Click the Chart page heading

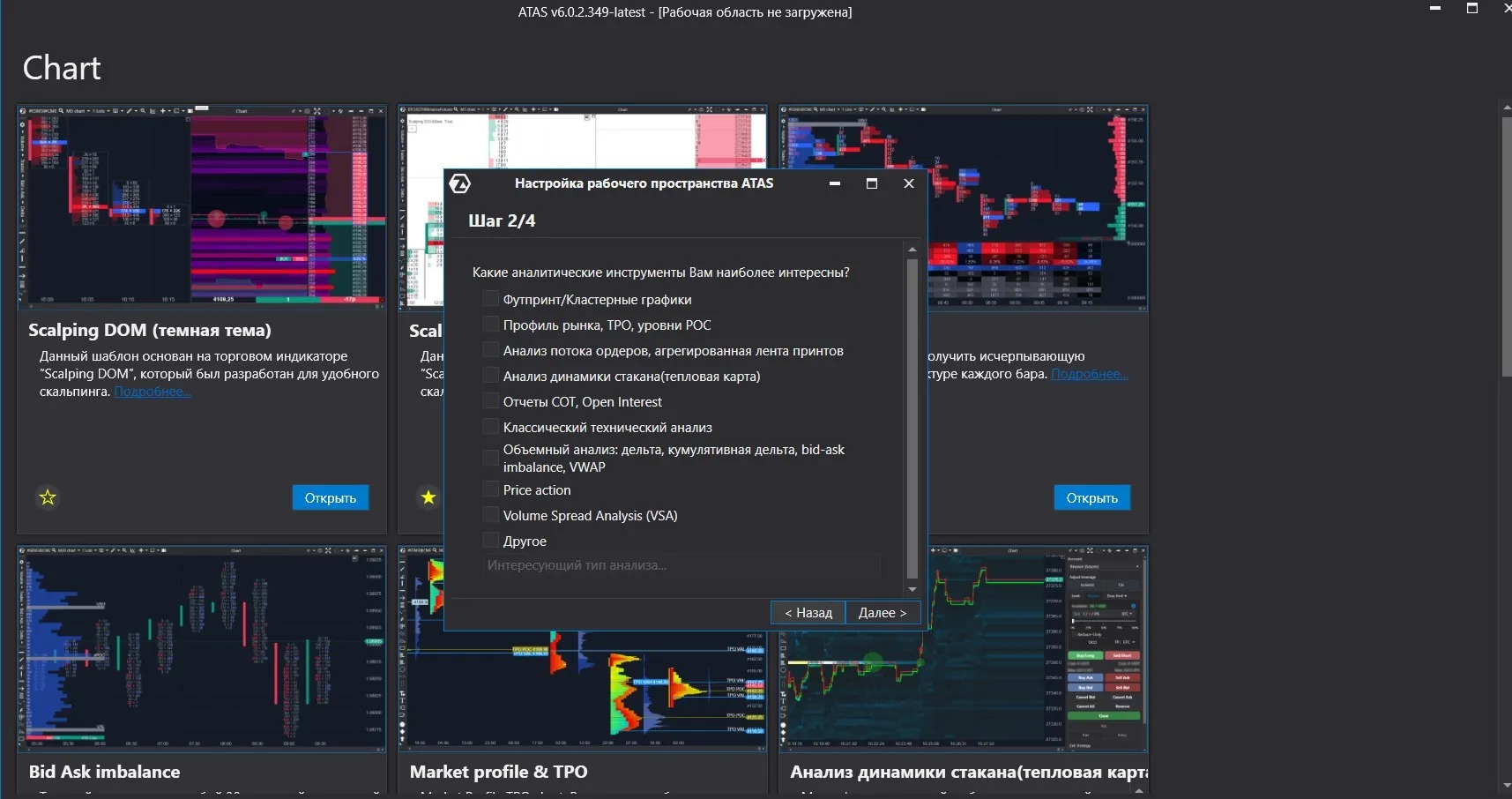point(62,68)
